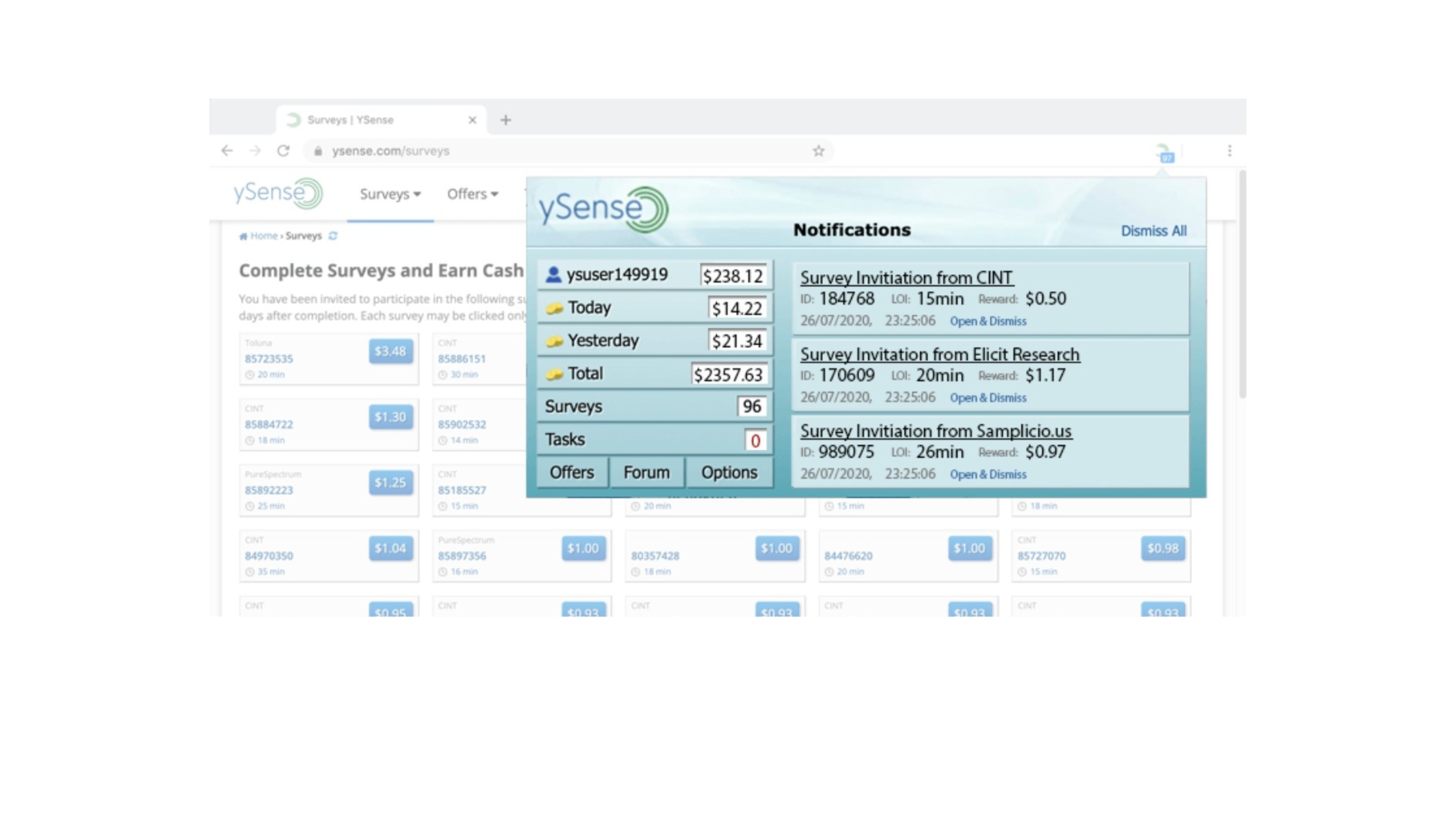Click the ySense extension icon showing badge 97
The height and width of the screenshot is (819, 1456).
pos(1161,151)
